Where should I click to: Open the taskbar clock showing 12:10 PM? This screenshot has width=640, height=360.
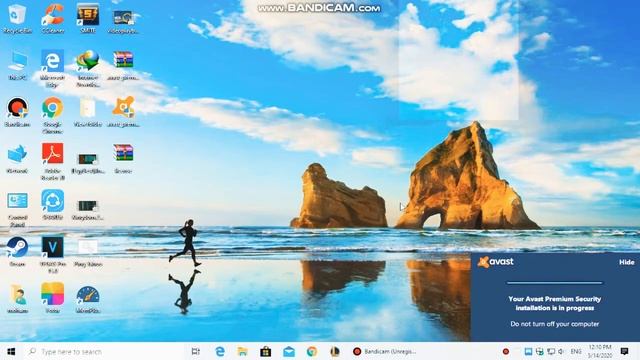click(600, 351)
